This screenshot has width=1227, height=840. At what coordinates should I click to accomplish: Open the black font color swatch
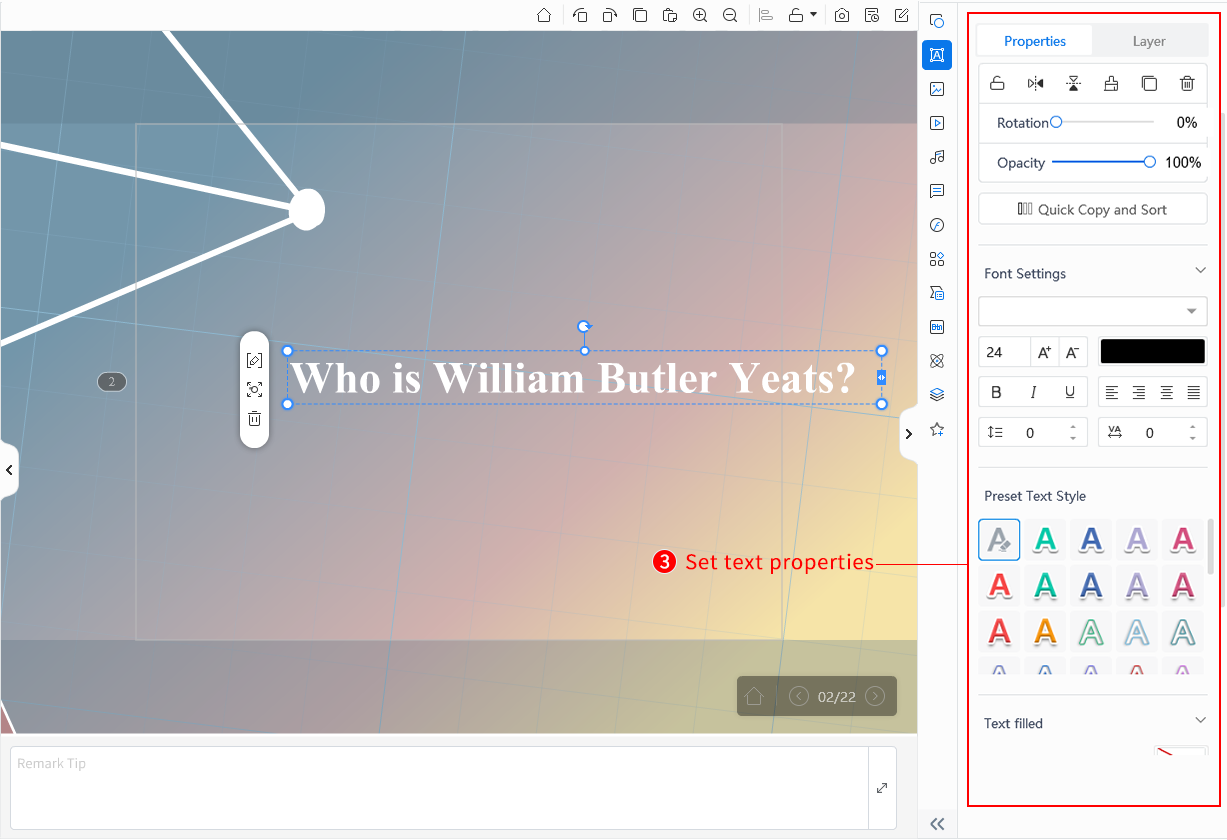(1152, 351)
